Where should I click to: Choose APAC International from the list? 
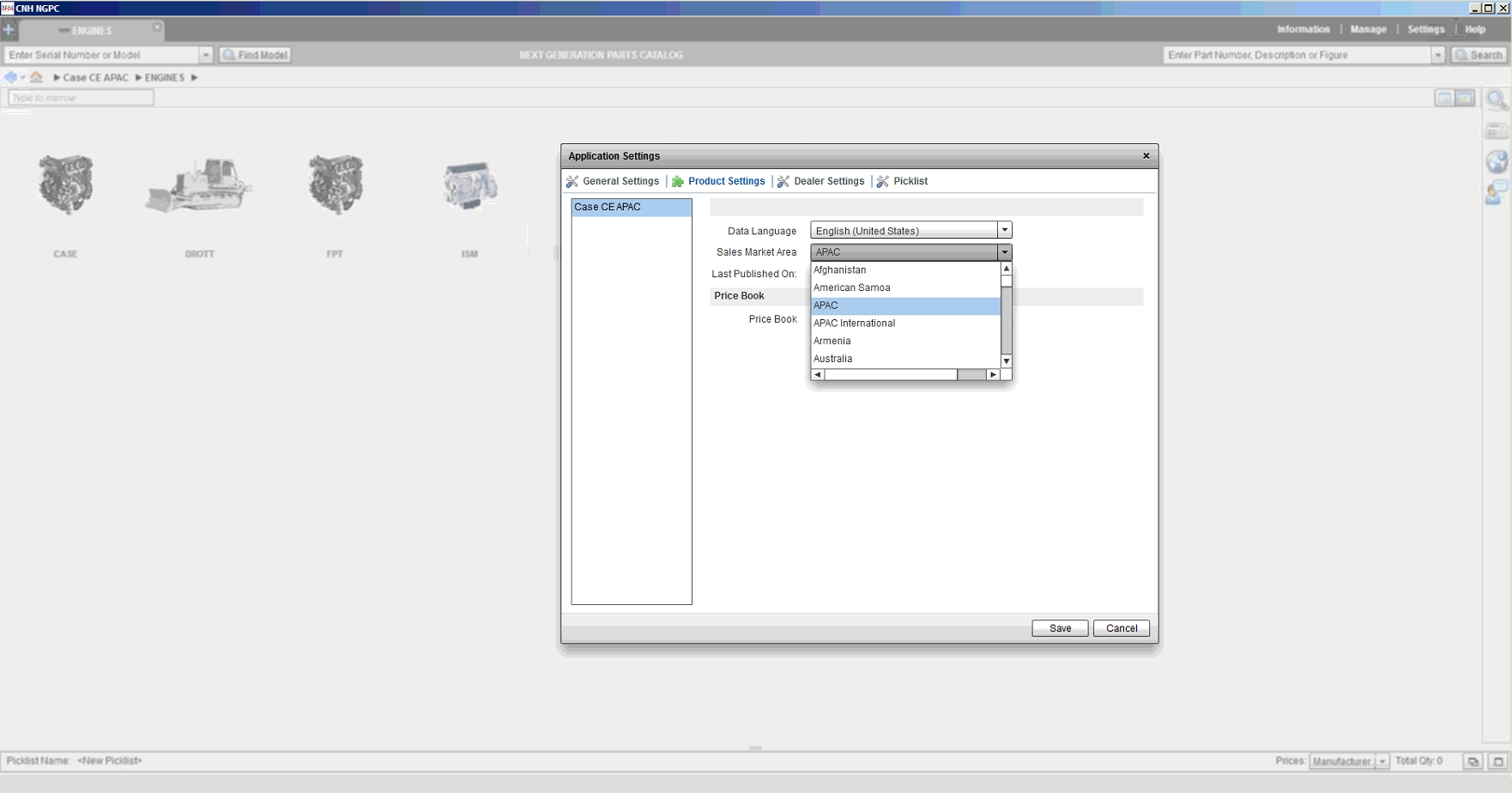[x=906, y=324]
